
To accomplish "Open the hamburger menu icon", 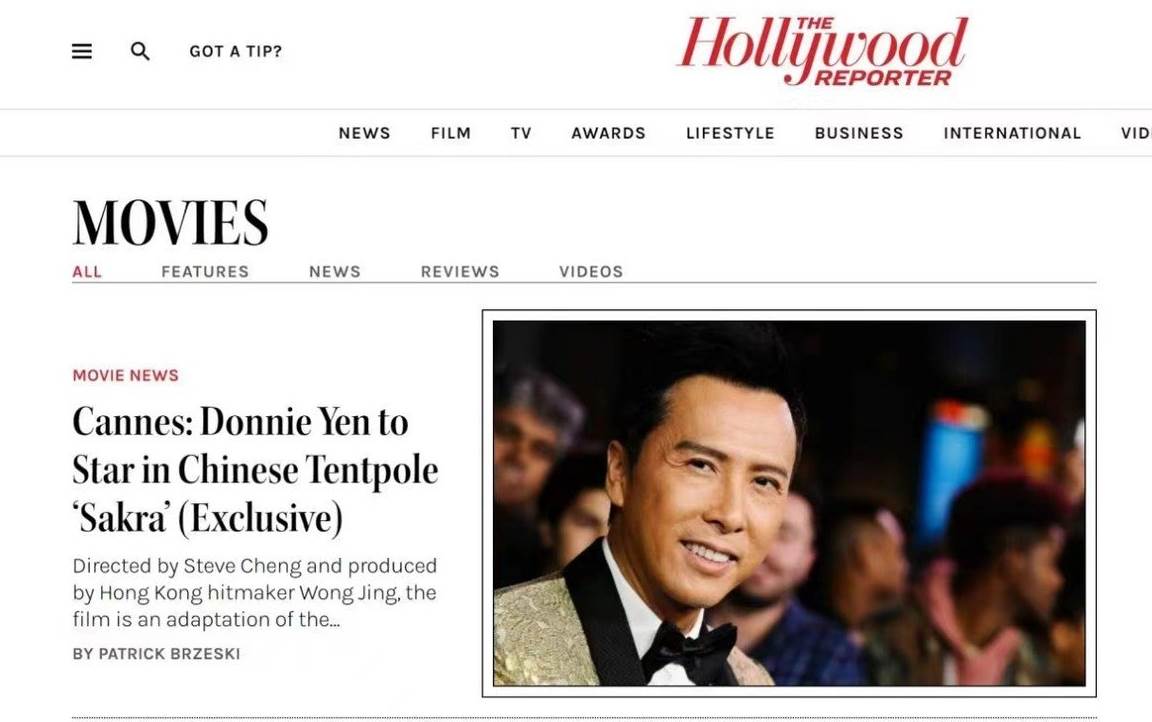I will (82, 51).
